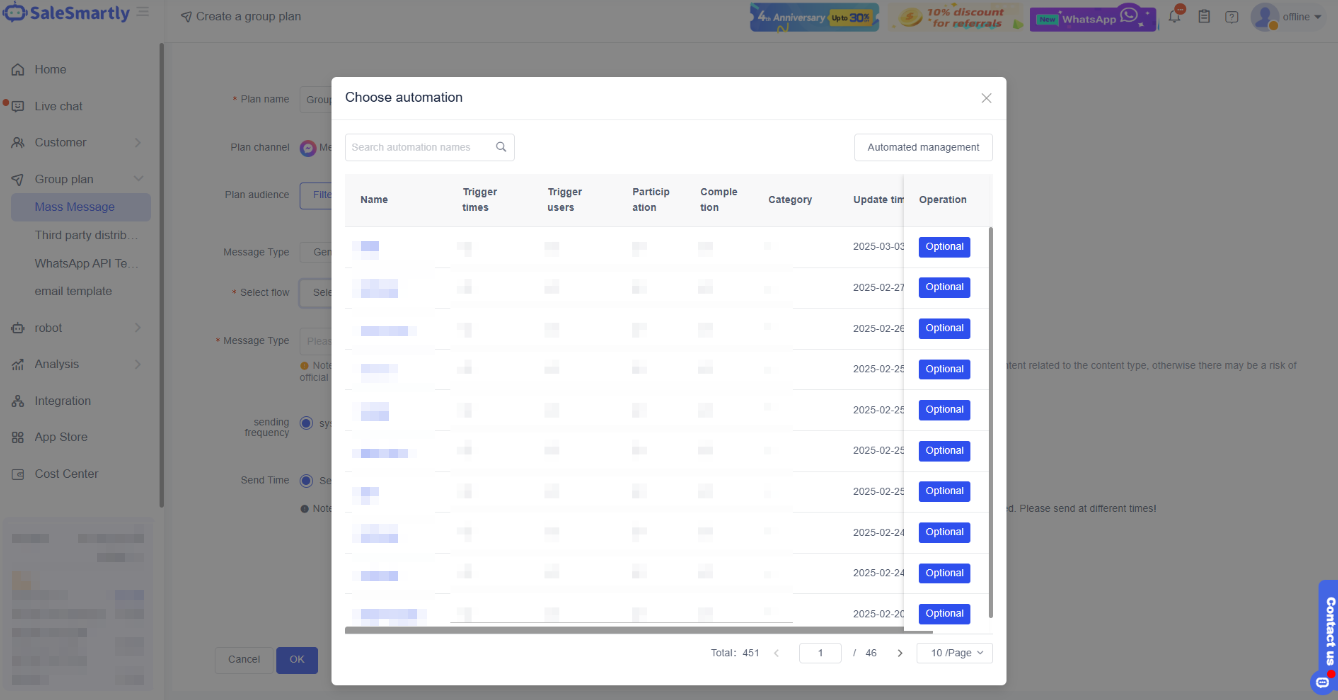The image size is (1338, 700).
Task: Open the clipboard task list icon
Action: 1204,17
